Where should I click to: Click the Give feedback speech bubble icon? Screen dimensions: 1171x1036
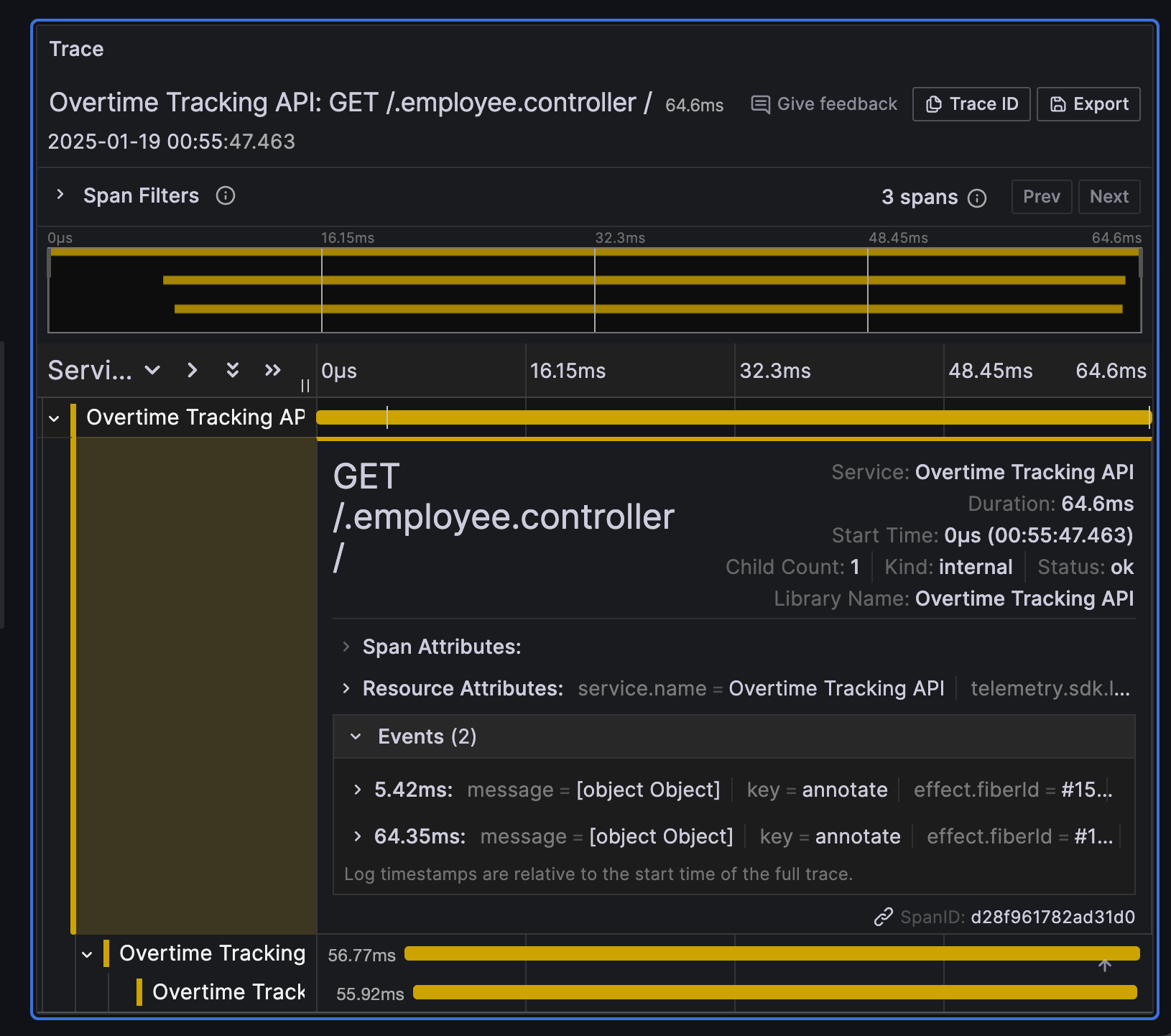point(759,104)
